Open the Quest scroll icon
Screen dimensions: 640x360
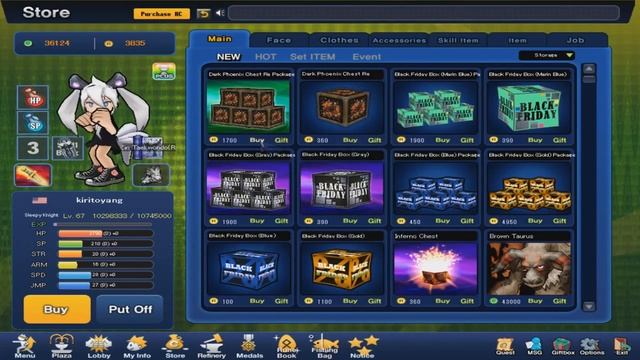click(x=505, y=346)
